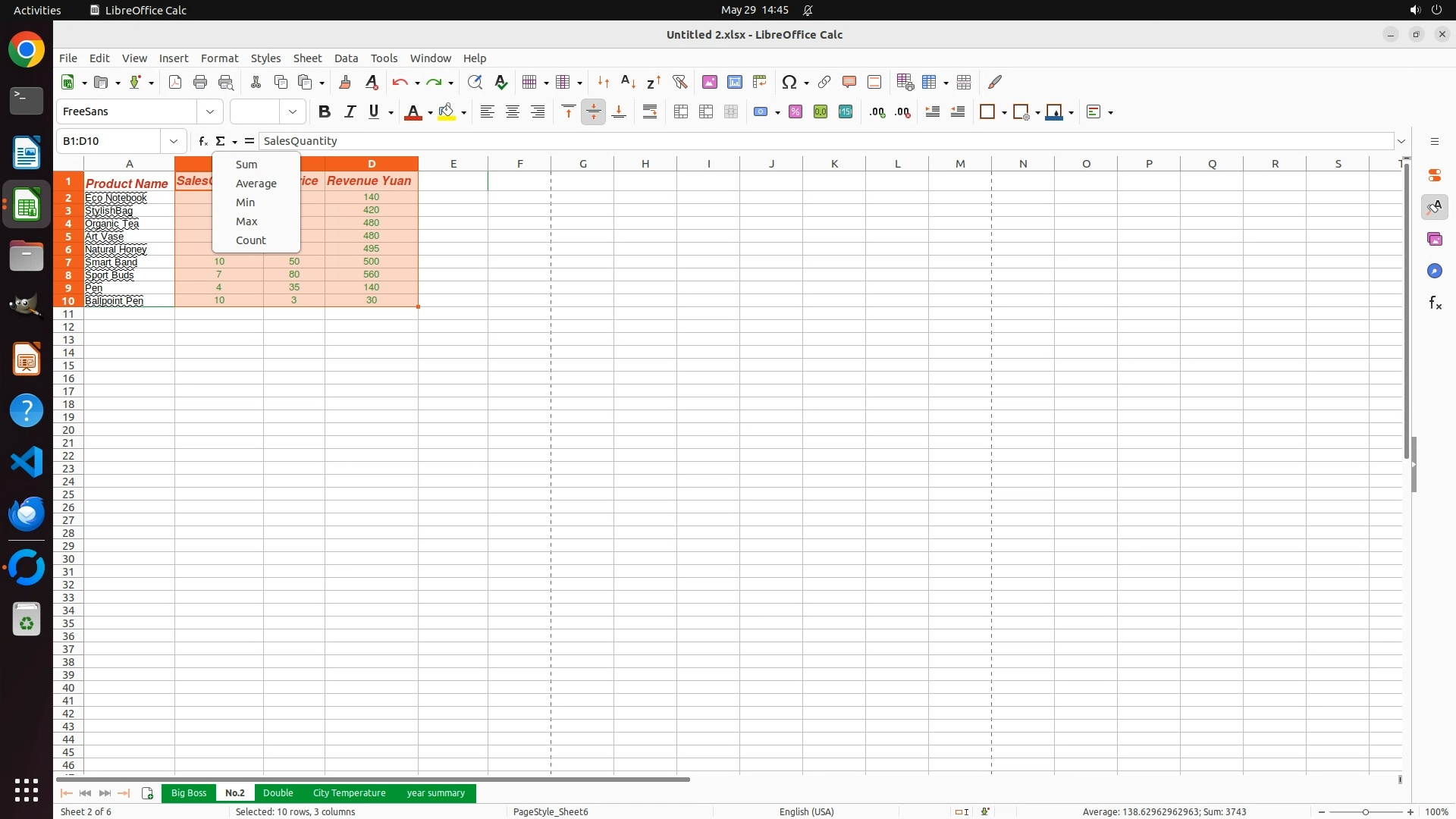Click the Clone Formatting paintbrush icon

point(345,82)
